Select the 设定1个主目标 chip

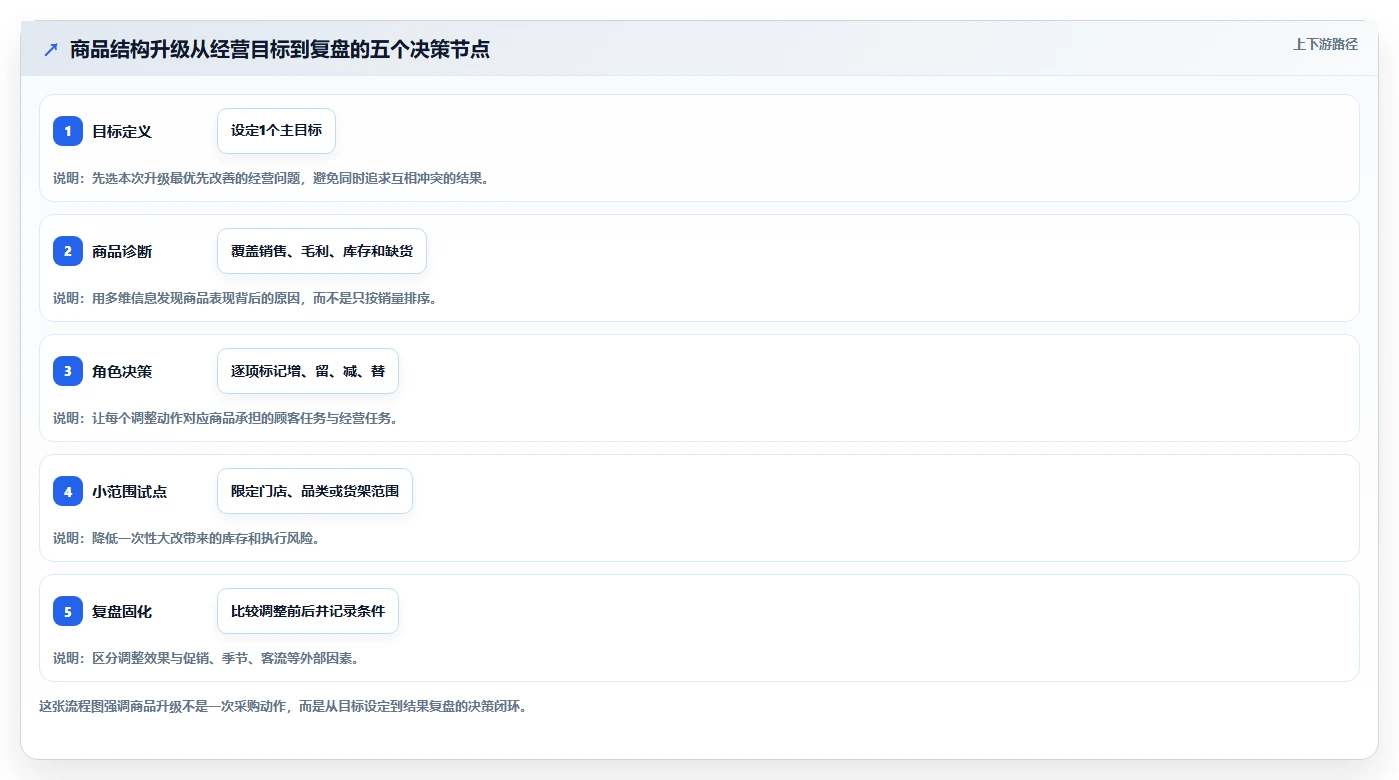point(276,131)
